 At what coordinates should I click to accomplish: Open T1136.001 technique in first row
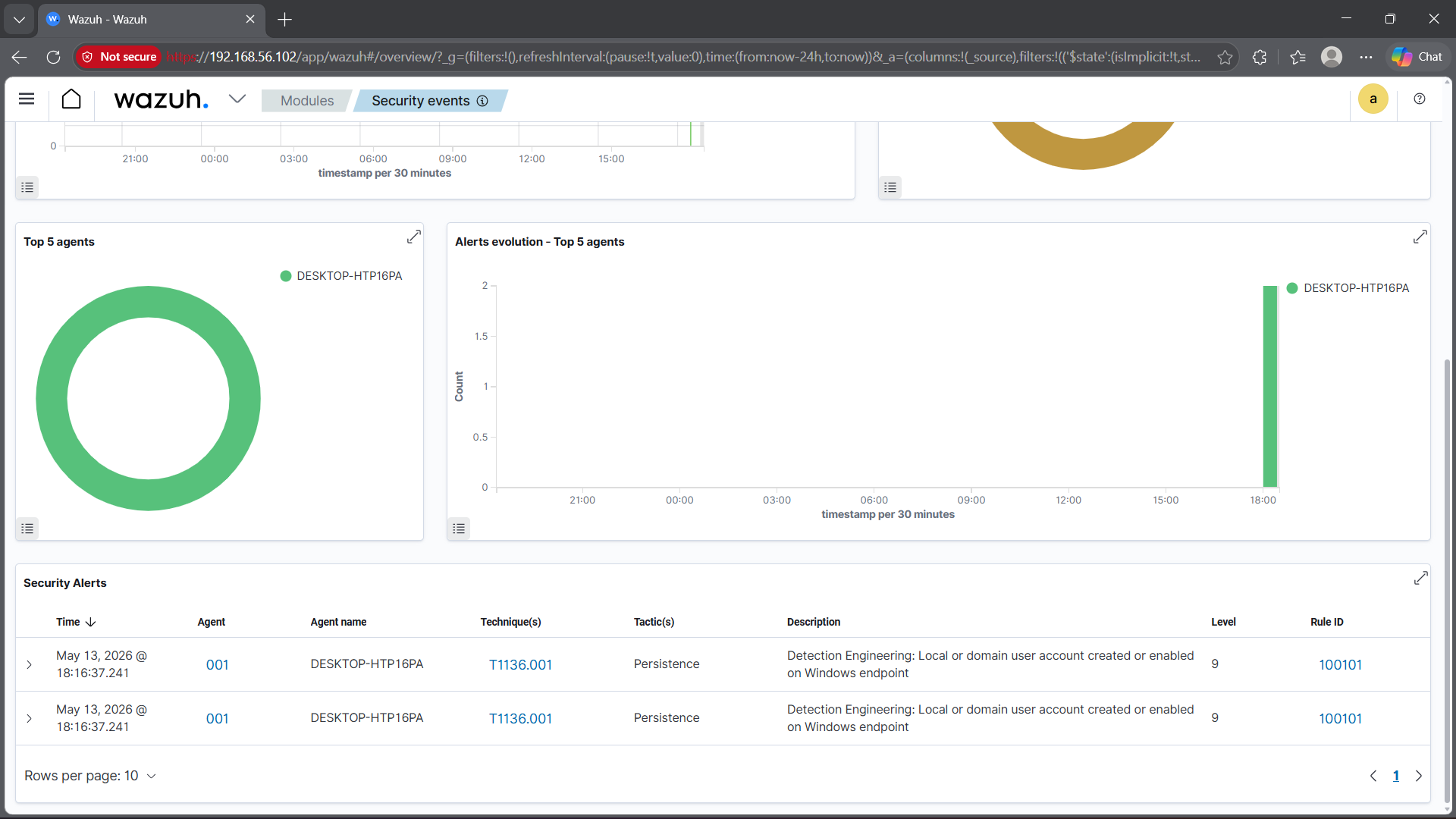[520, 664]
